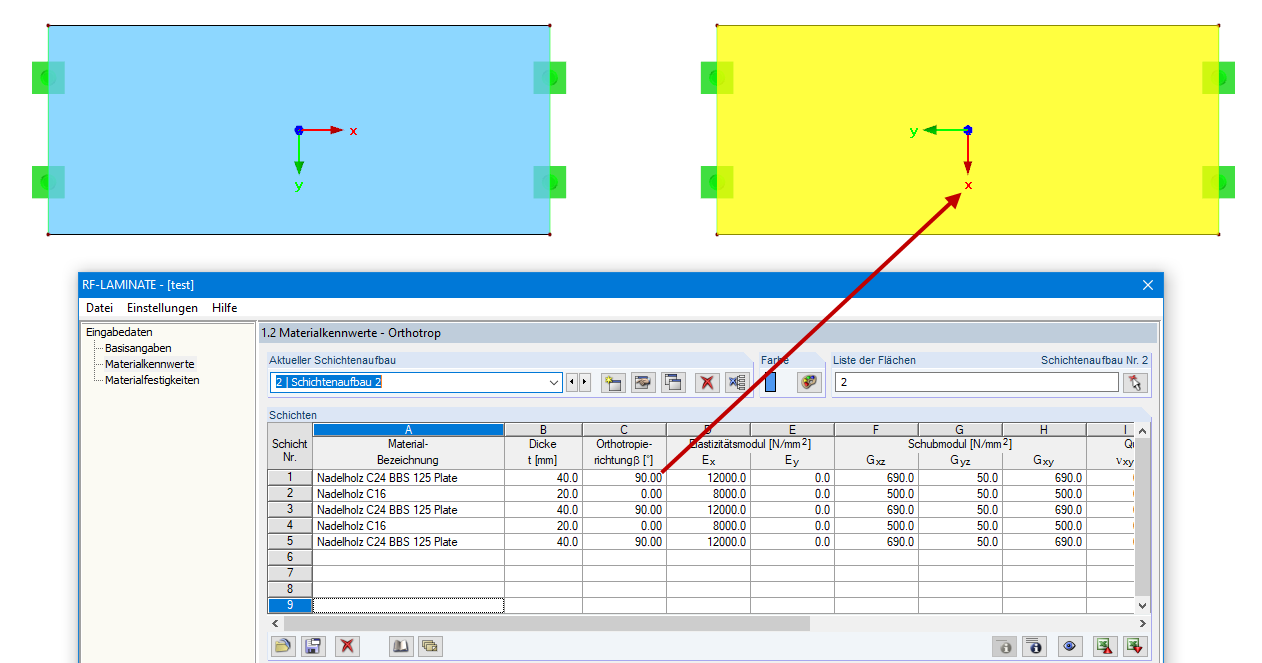
Task: Copy the current Schichtenaufbau
Action: tap(673, 382)
